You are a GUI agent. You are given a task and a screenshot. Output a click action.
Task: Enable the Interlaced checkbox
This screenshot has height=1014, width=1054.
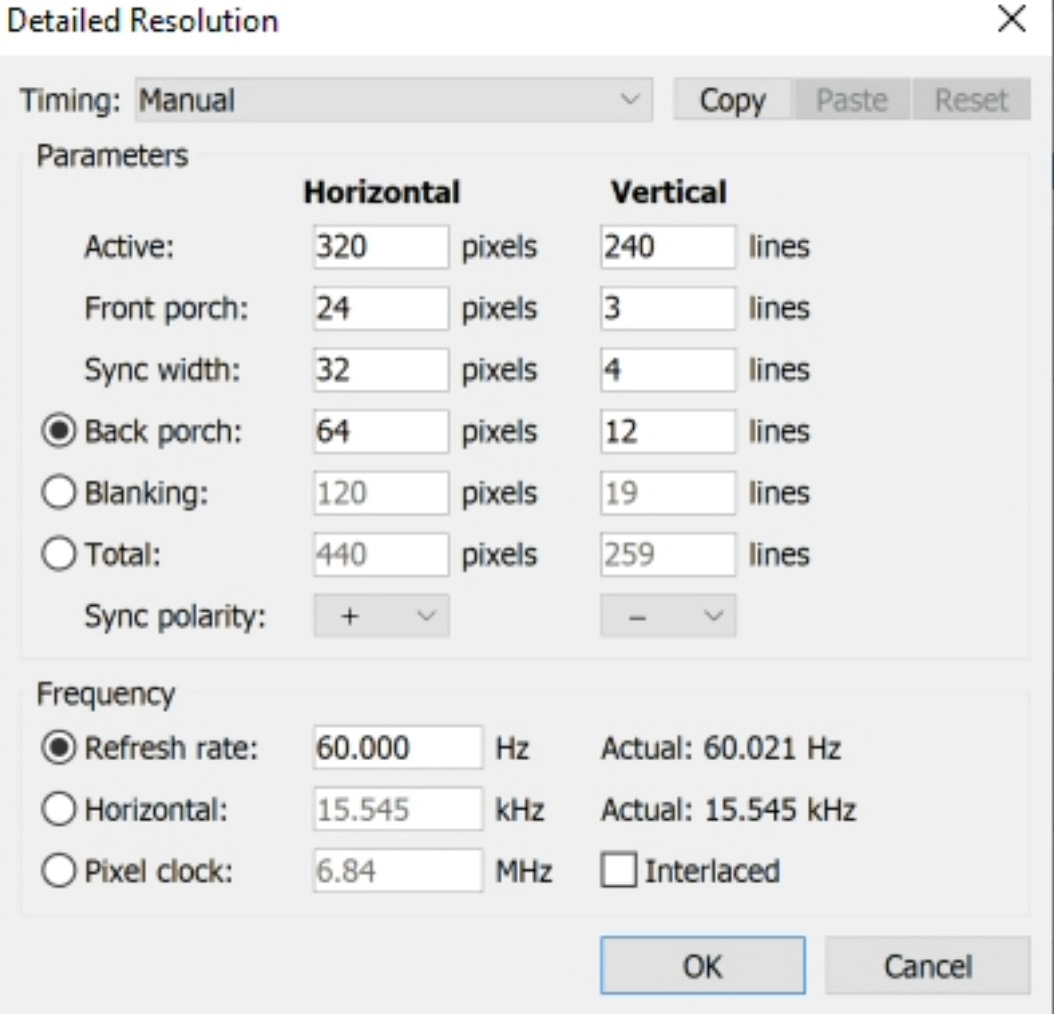coord(617,871)
